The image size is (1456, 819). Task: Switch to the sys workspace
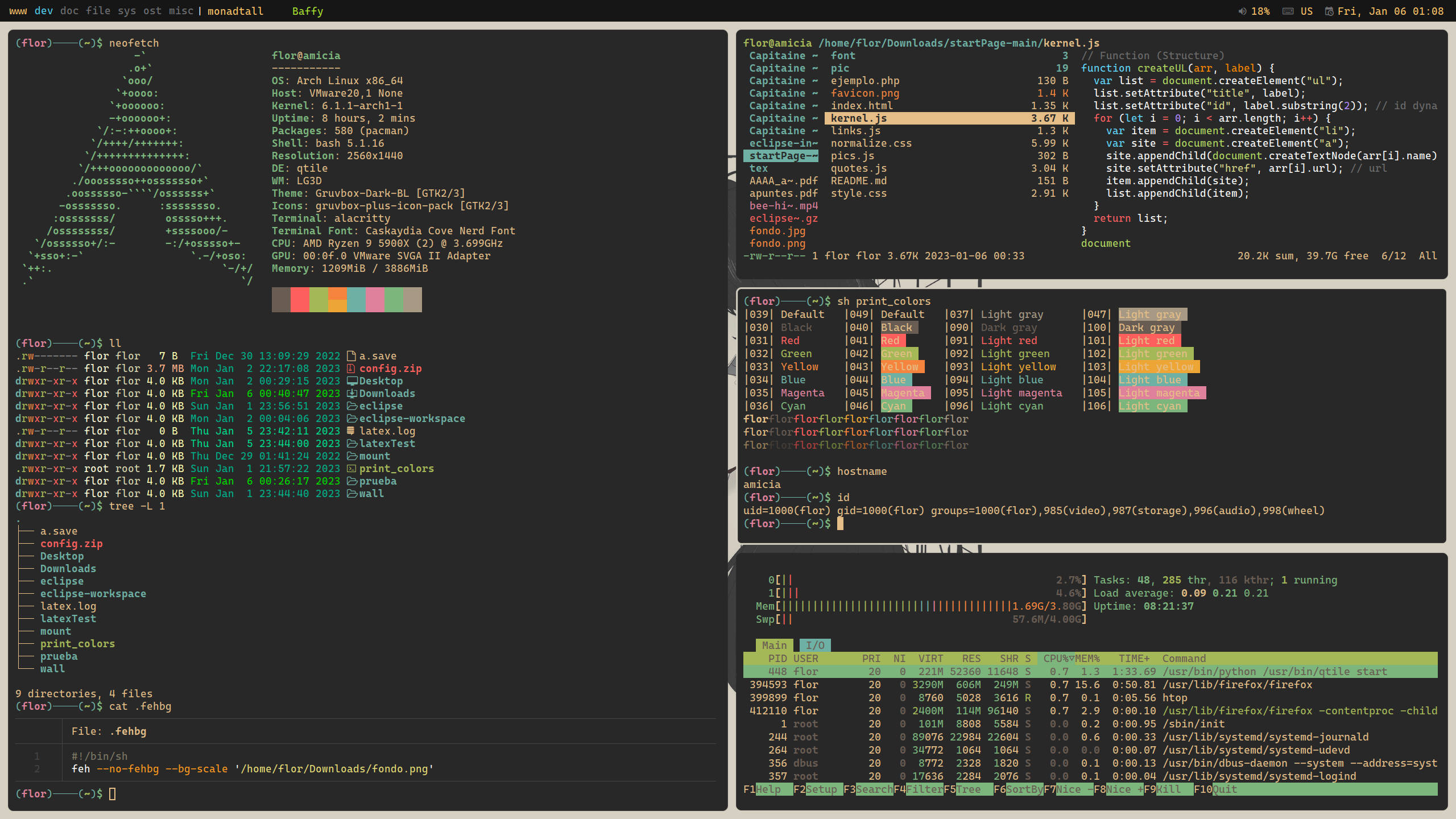127,11
